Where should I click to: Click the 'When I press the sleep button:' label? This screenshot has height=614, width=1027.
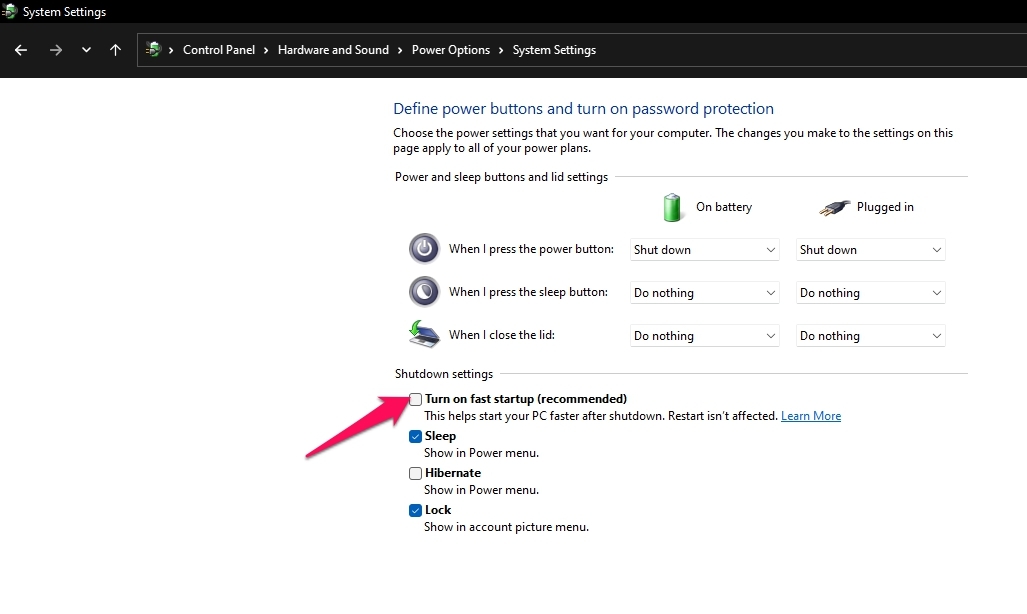(528, 292)
